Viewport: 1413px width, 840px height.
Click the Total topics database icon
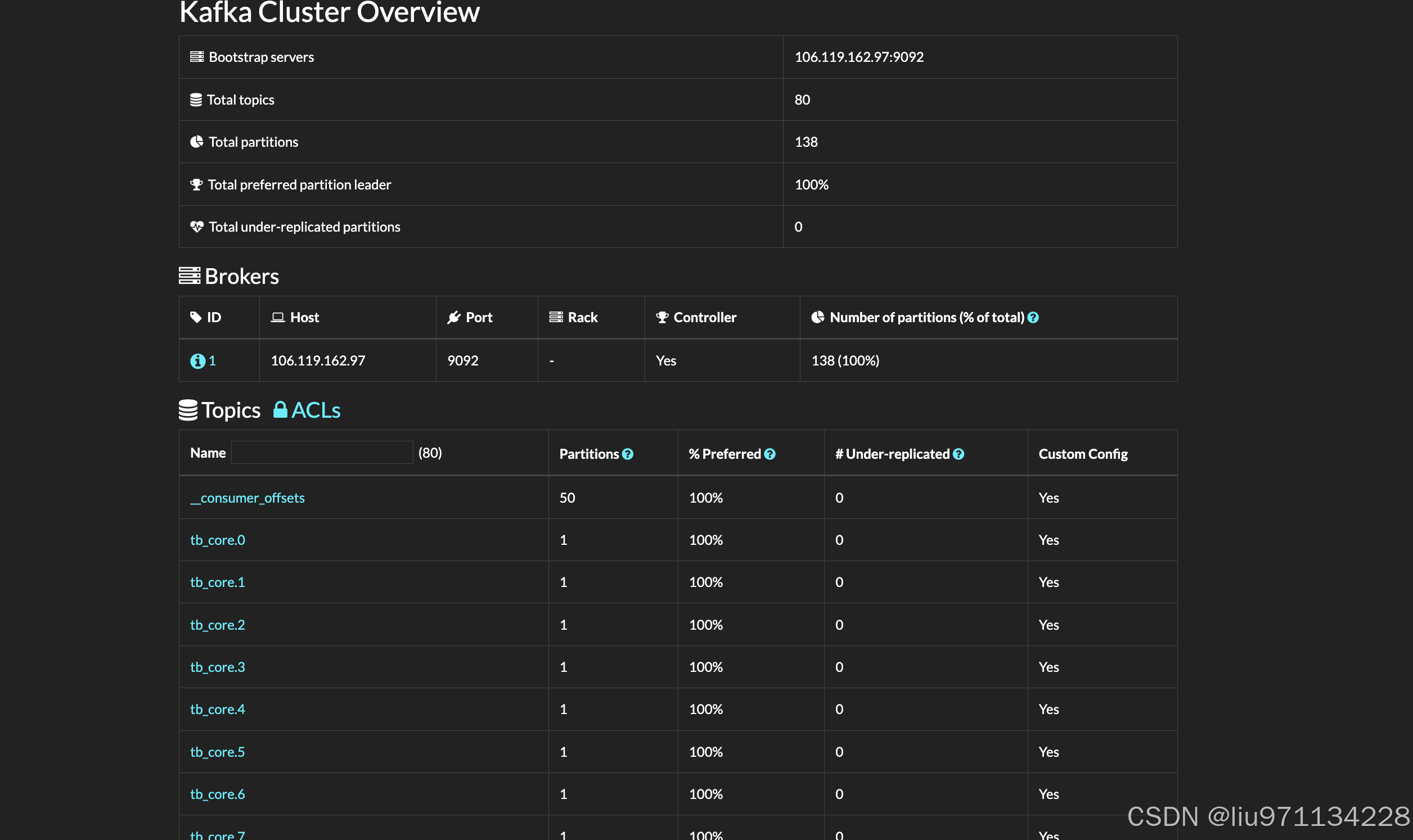click(196, 99)
